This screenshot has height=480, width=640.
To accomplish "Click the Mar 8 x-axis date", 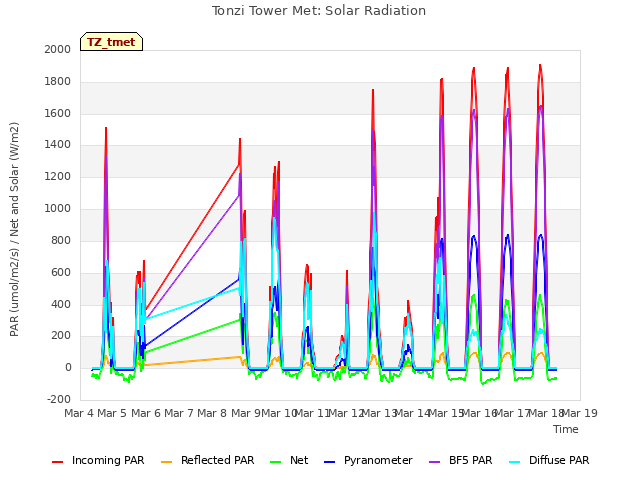I will 212,413.
